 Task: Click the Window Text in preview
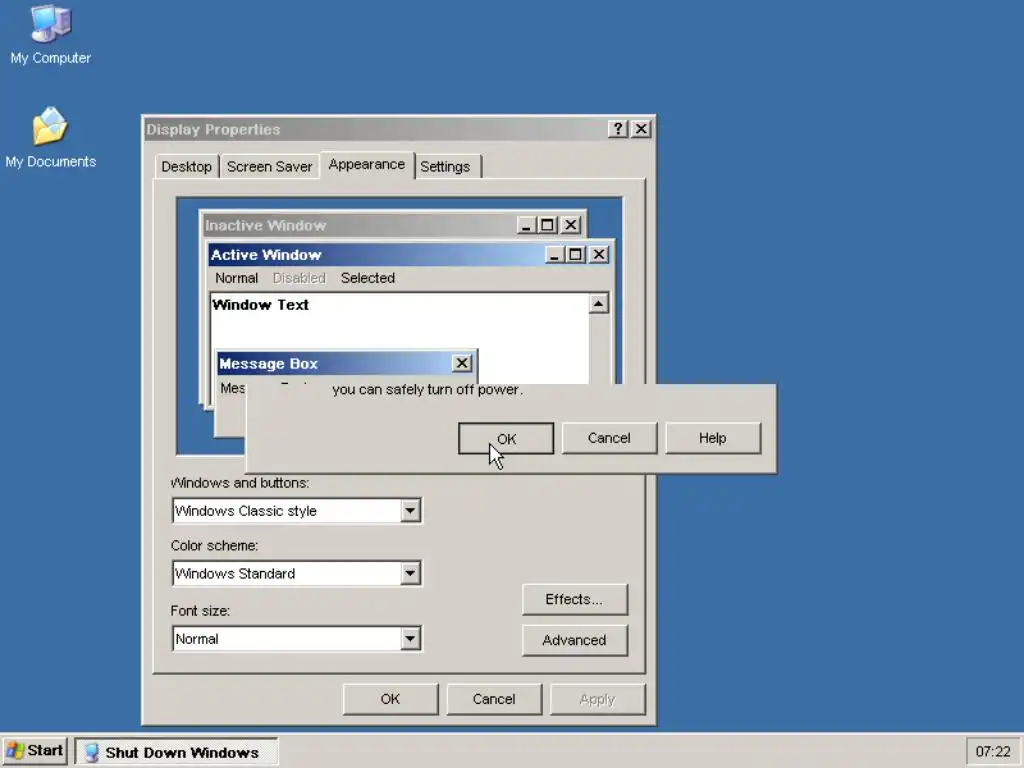point(261,304)
